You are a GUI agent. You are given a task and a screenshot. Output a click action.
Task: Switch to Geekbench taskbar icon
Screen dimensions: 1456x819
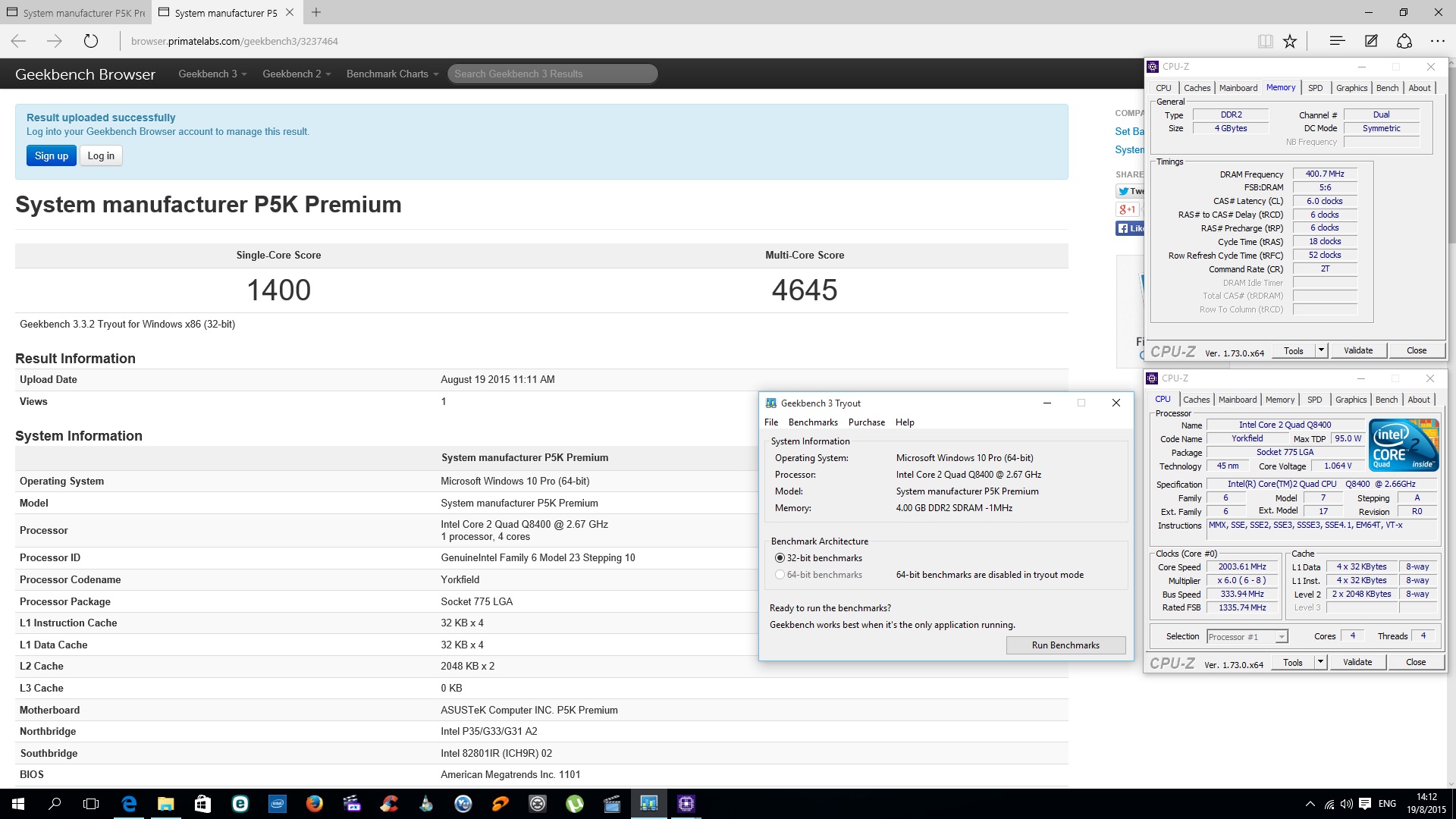pos(649,804)
